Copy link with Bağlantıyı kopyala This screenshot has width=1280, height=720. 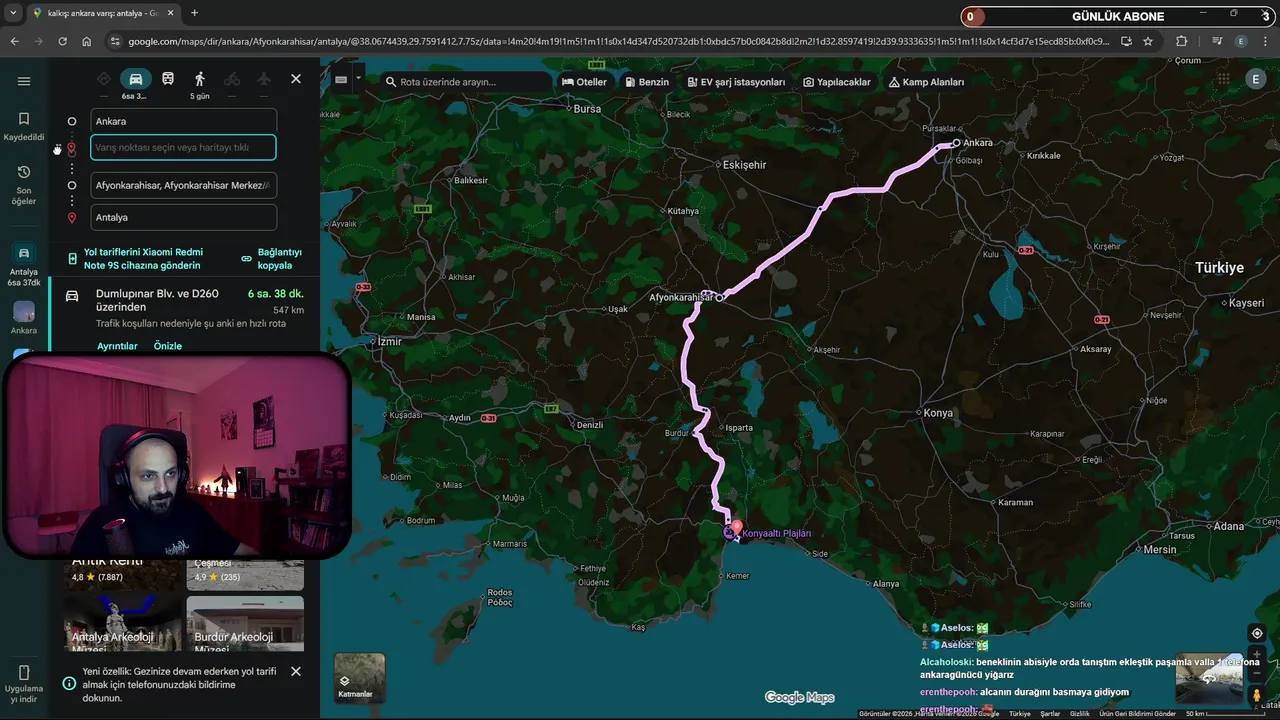pos(271,259)
